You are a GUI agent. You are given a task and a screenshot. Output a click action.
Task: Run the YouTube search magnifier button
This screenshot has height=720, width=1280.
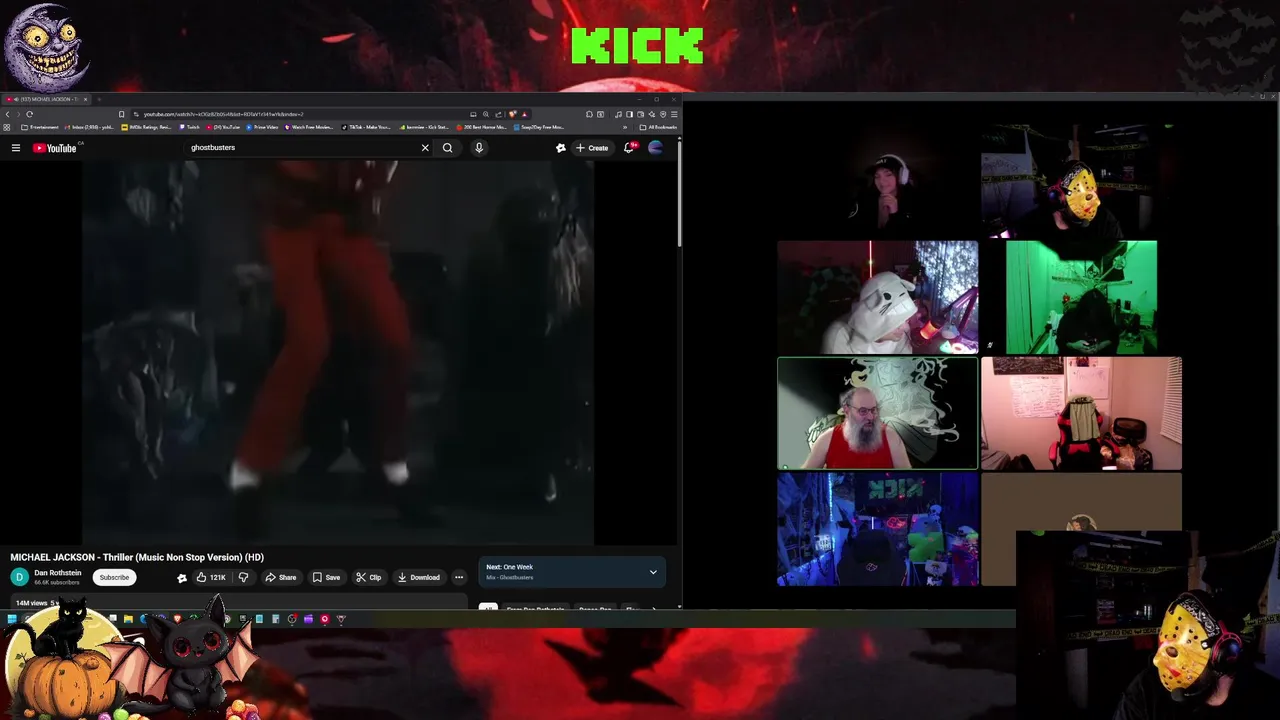[447, 148]
